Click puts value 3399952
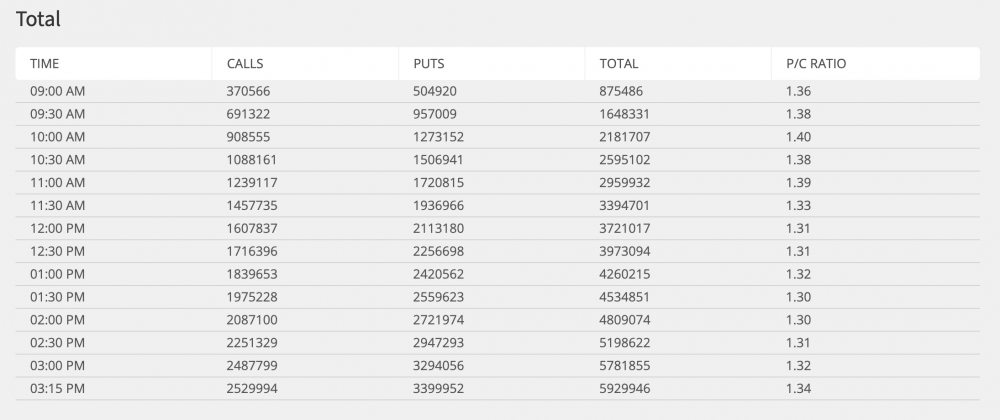1000x420 pixels. click(438, 388)
